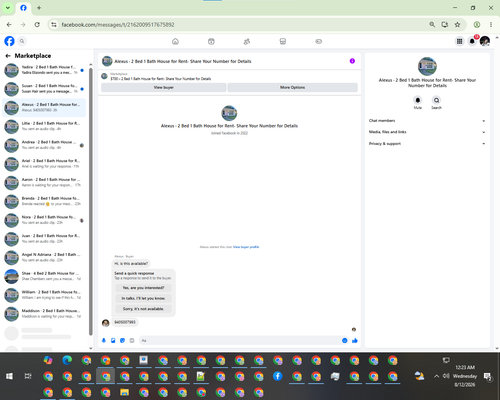Screen dimensions: 500x400
Task: Open the notifications bell
Action: point(472,41)
